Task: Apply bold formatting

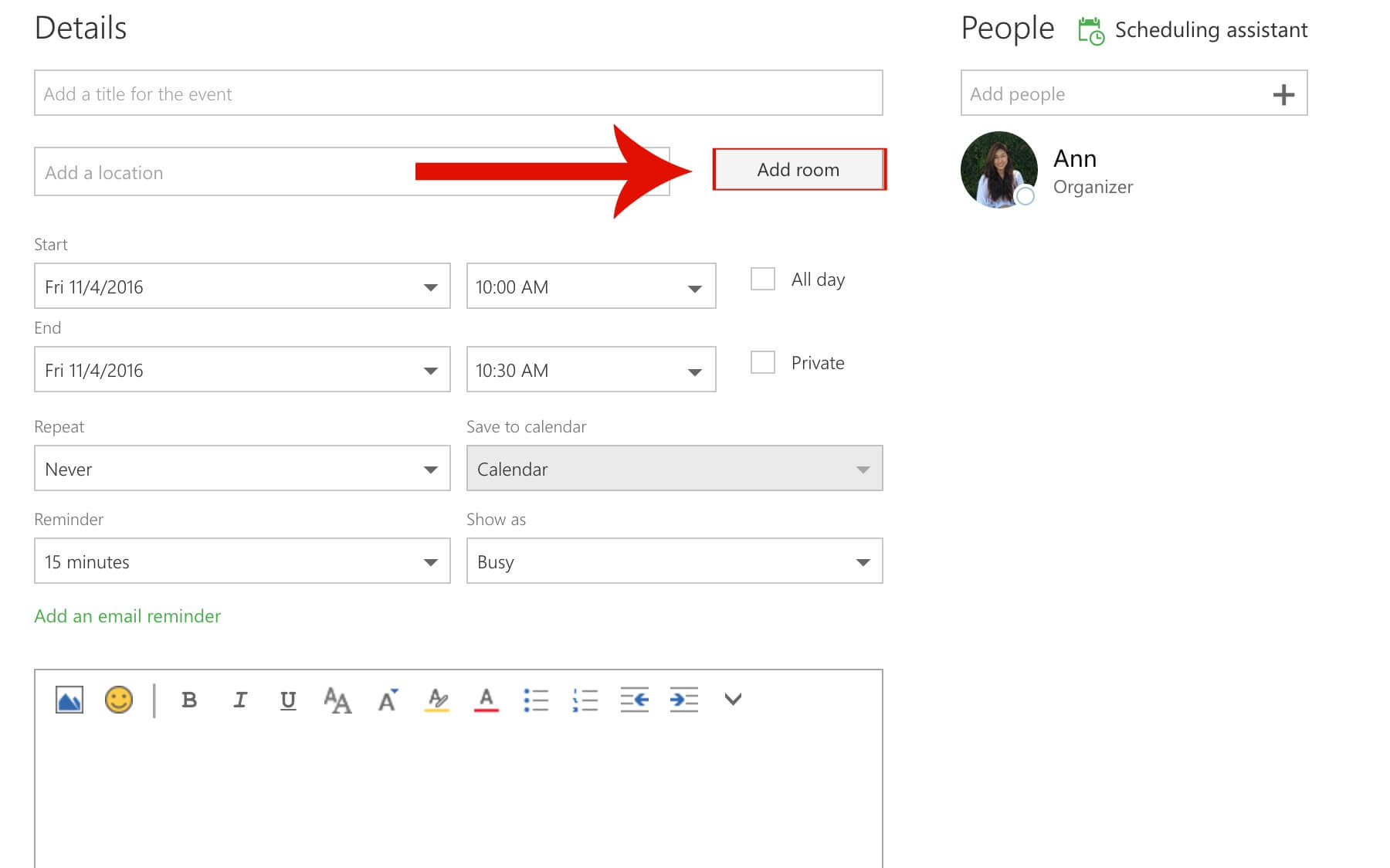Action: [188, 700]
